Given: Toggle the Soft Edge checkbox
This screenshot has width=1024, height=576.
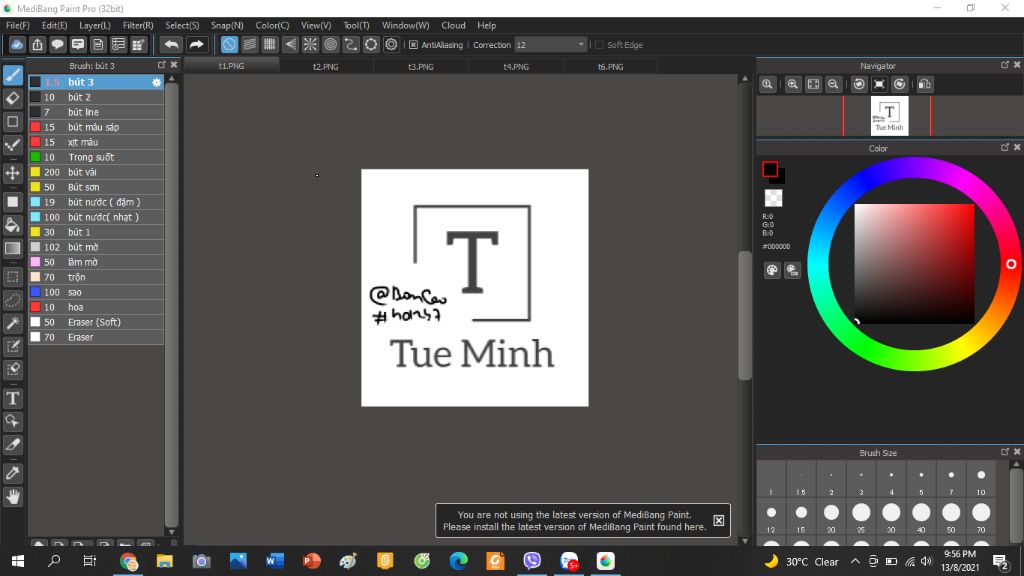Looking at the screenshot, I should click(599, 45).
